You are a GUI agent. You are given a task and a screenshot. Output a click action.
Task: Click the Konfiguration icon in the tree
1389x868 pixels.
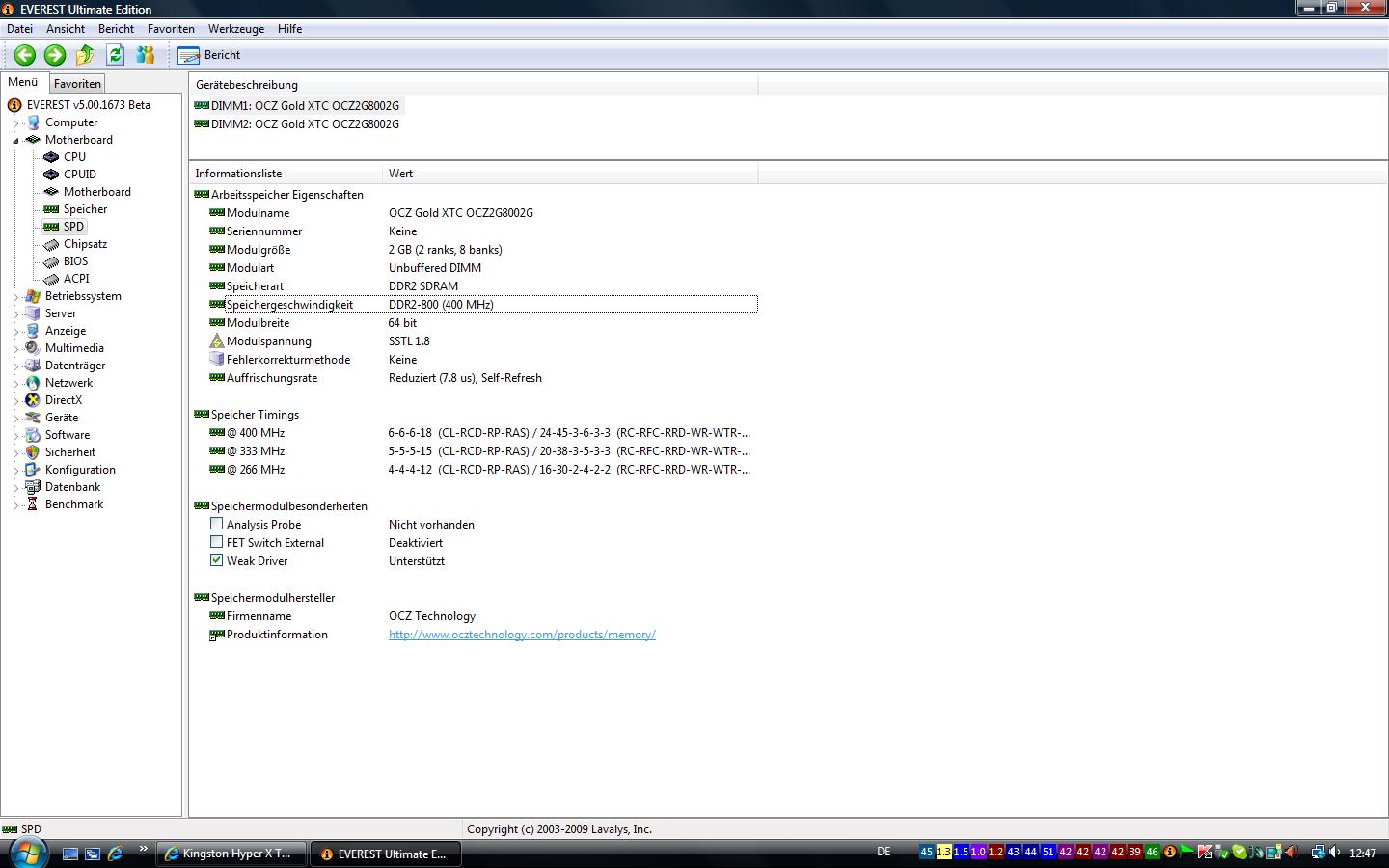pyautogui.click(x=33, y=470)
